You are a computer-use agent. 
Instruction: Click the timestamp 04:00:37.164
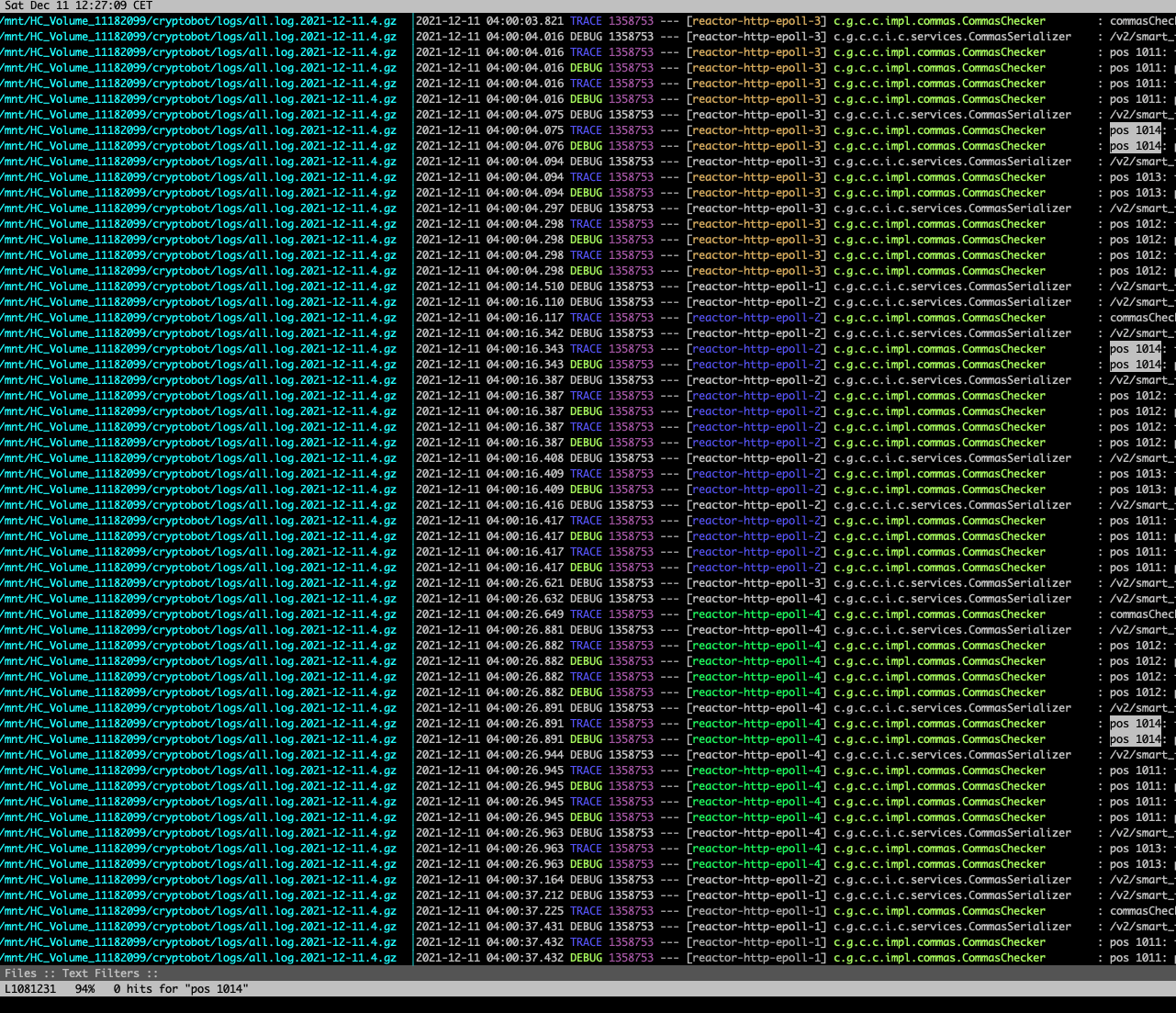525,880
